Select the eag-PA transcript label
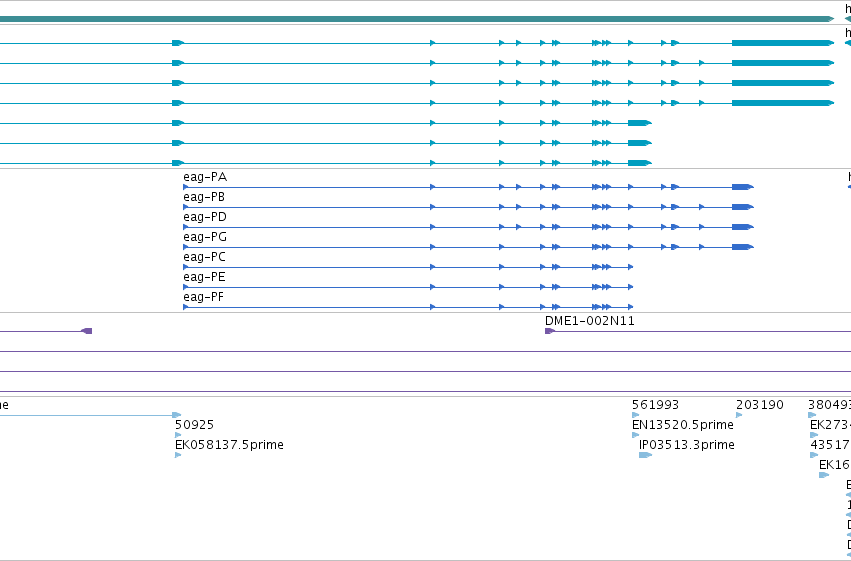Viewport: 851px width, 561px height. click(x=205, y=177)
